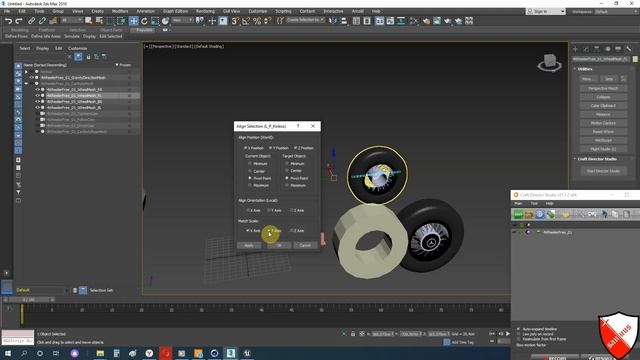Open the Create Selection Set dropdown
This screenshot has width=640, height=360.
click(x=305, y=20)
